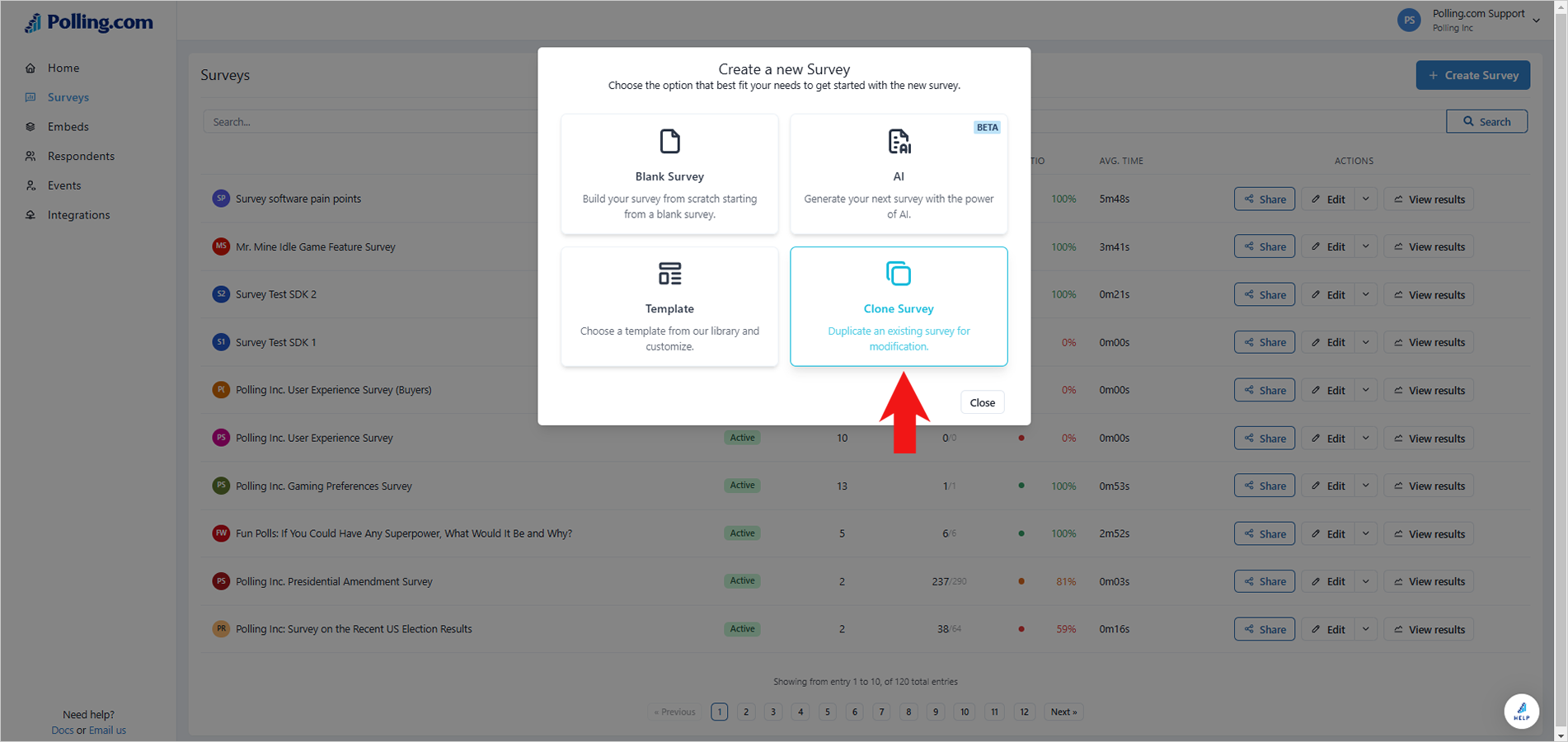Open the Docs link

coord(62,730)
